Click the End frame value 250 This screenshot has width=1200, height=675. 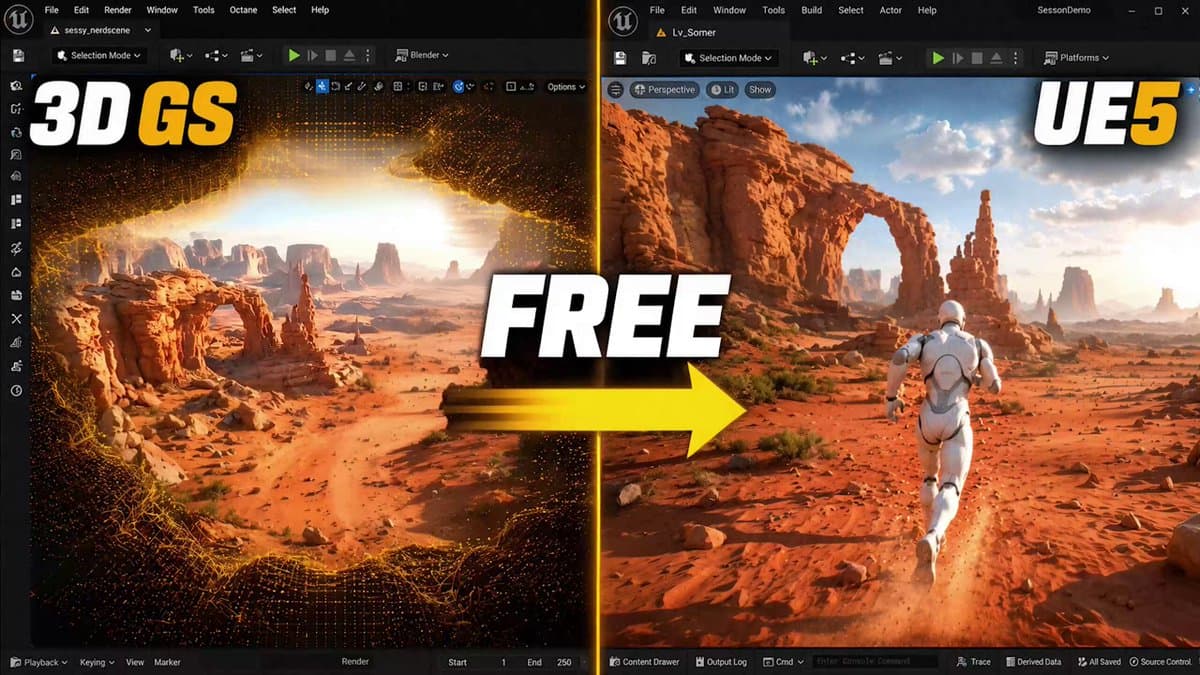point(565,662)
